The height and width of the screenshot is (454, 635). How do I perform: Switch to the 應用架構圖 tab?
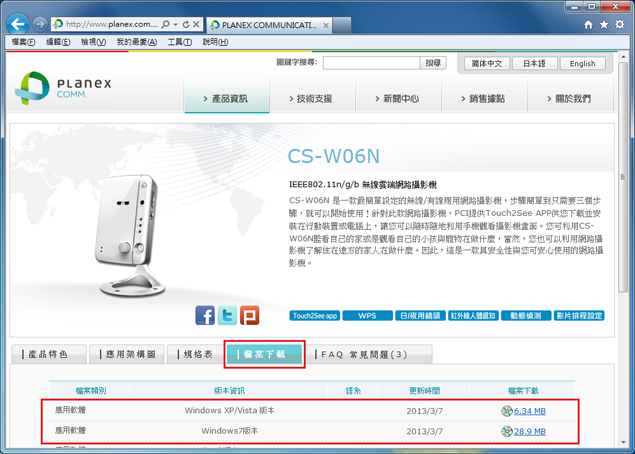127,354
